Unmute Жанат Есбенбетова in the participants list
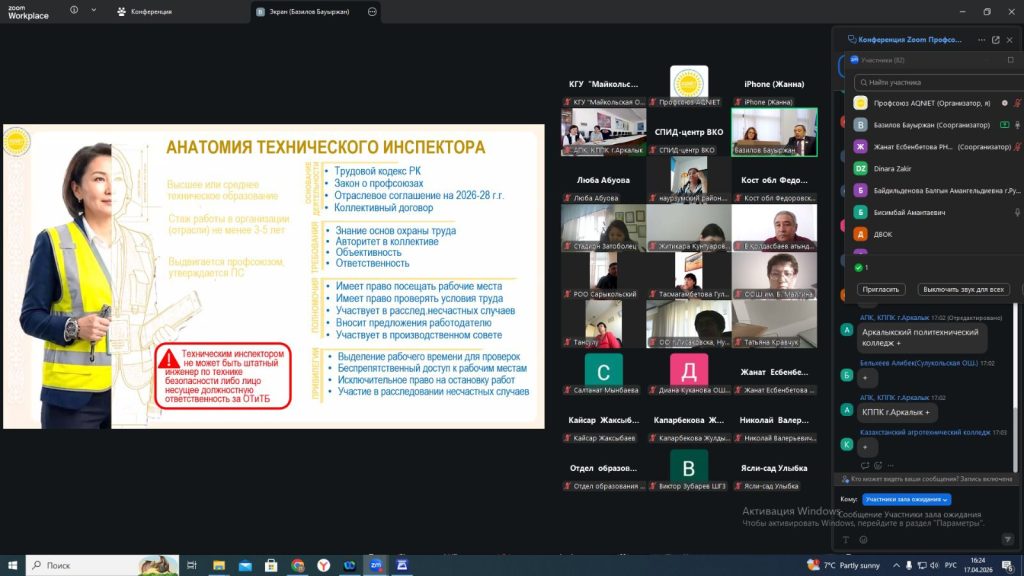 click(1018, 147)
